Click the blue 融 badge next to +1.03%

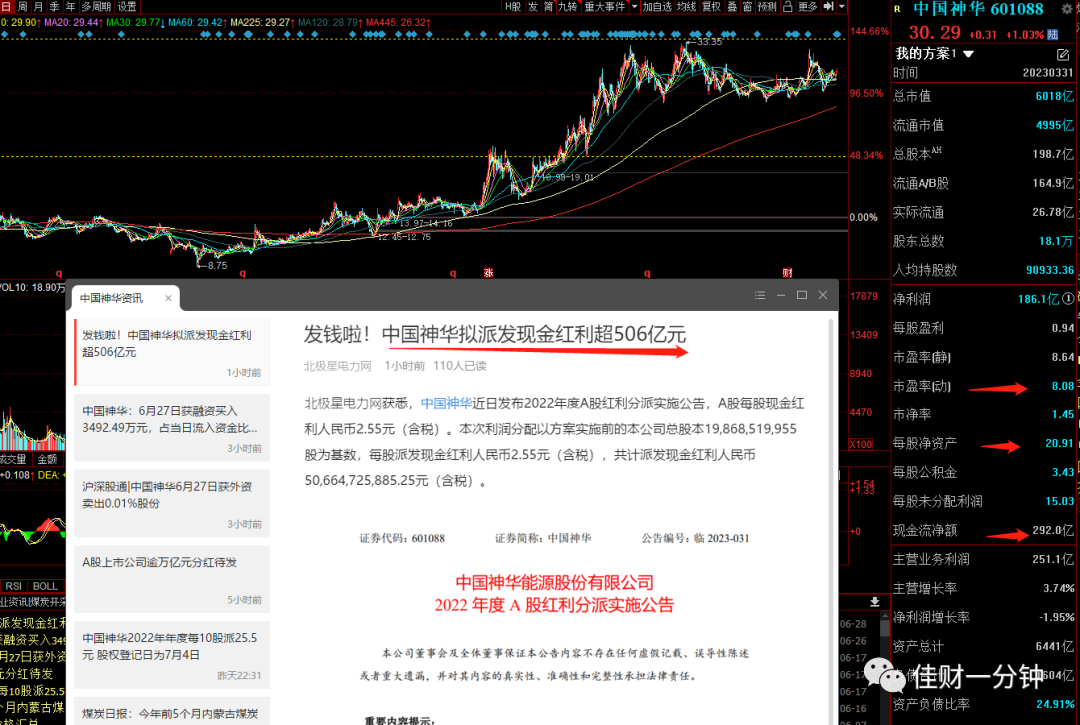tap(1052, 34)
